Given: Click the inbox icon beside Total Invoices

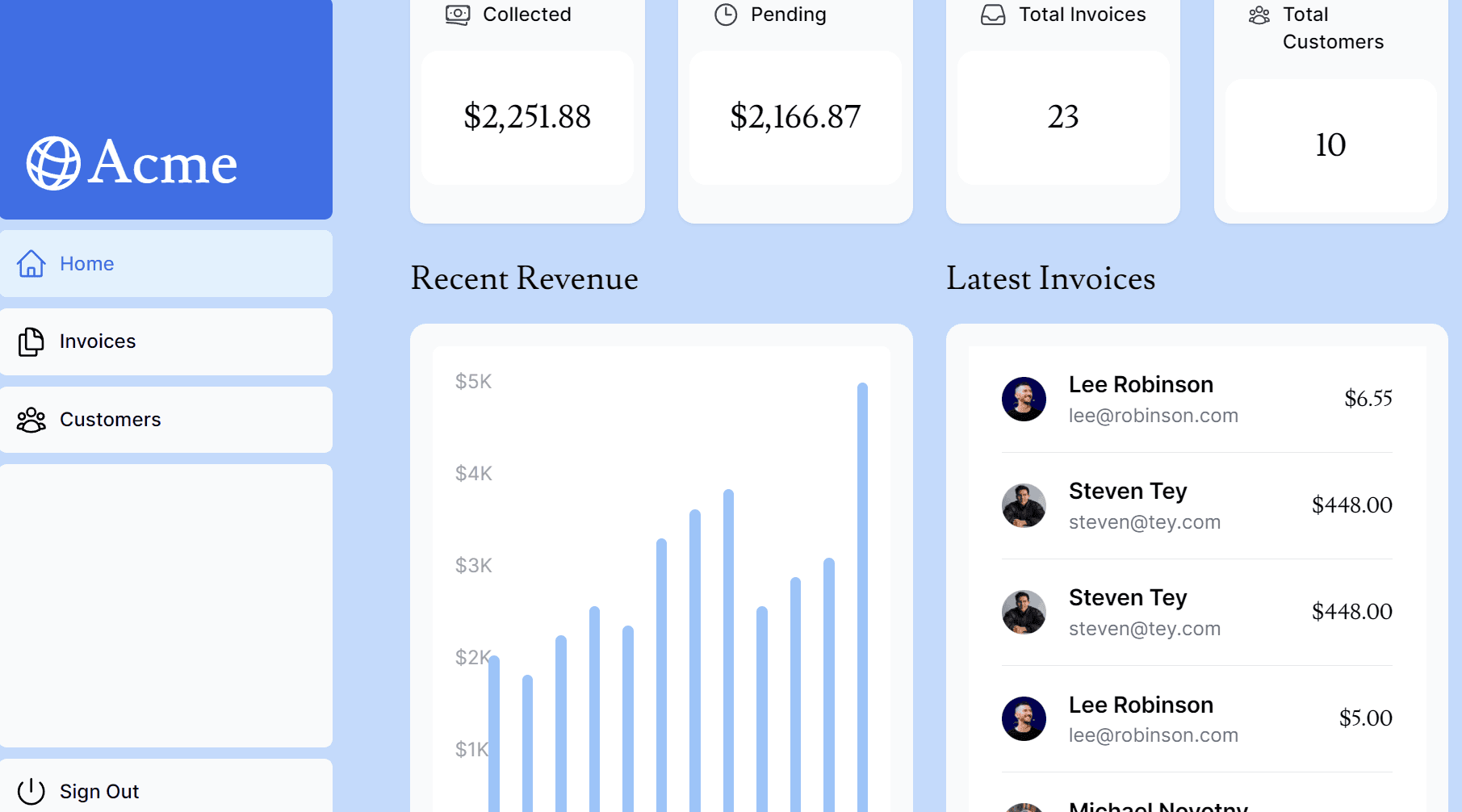Looking at the screenshot, I should coord(991,14).
